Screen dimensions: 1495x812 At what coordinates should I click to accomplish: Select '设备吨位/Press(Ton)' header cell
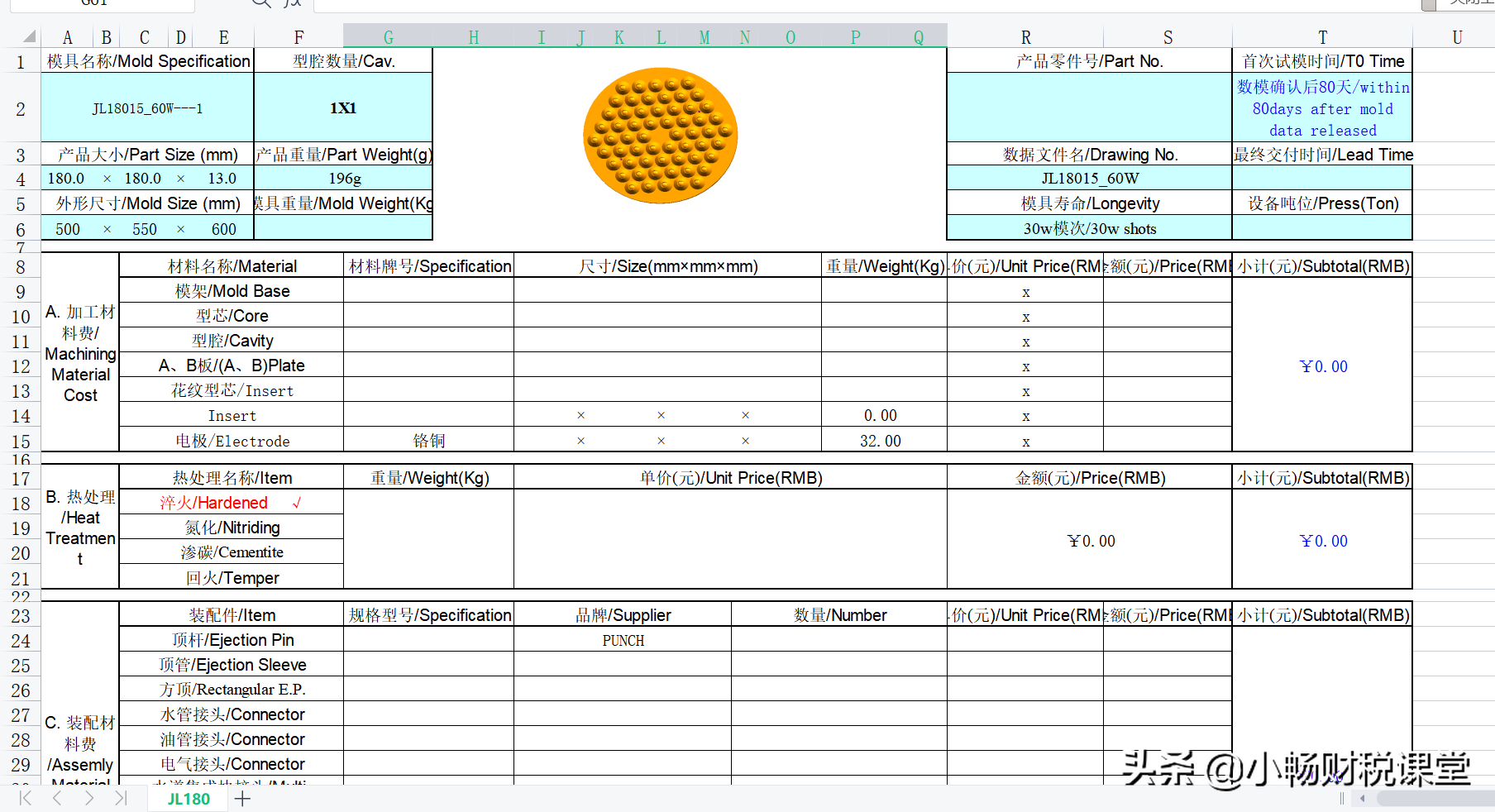click(1322, 203)
